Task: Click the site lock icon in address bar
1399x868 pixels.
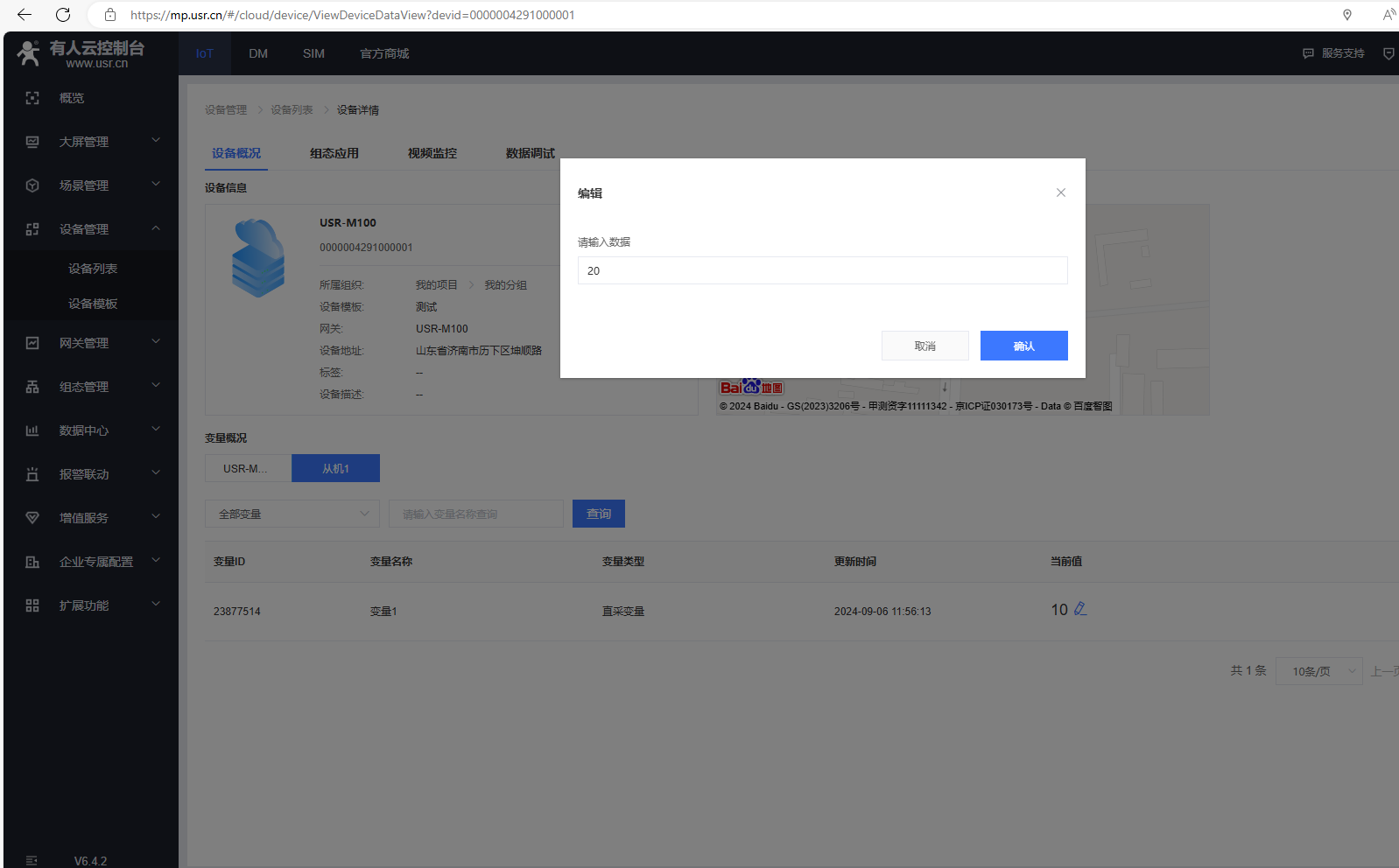Action: [x=110, y=15]
